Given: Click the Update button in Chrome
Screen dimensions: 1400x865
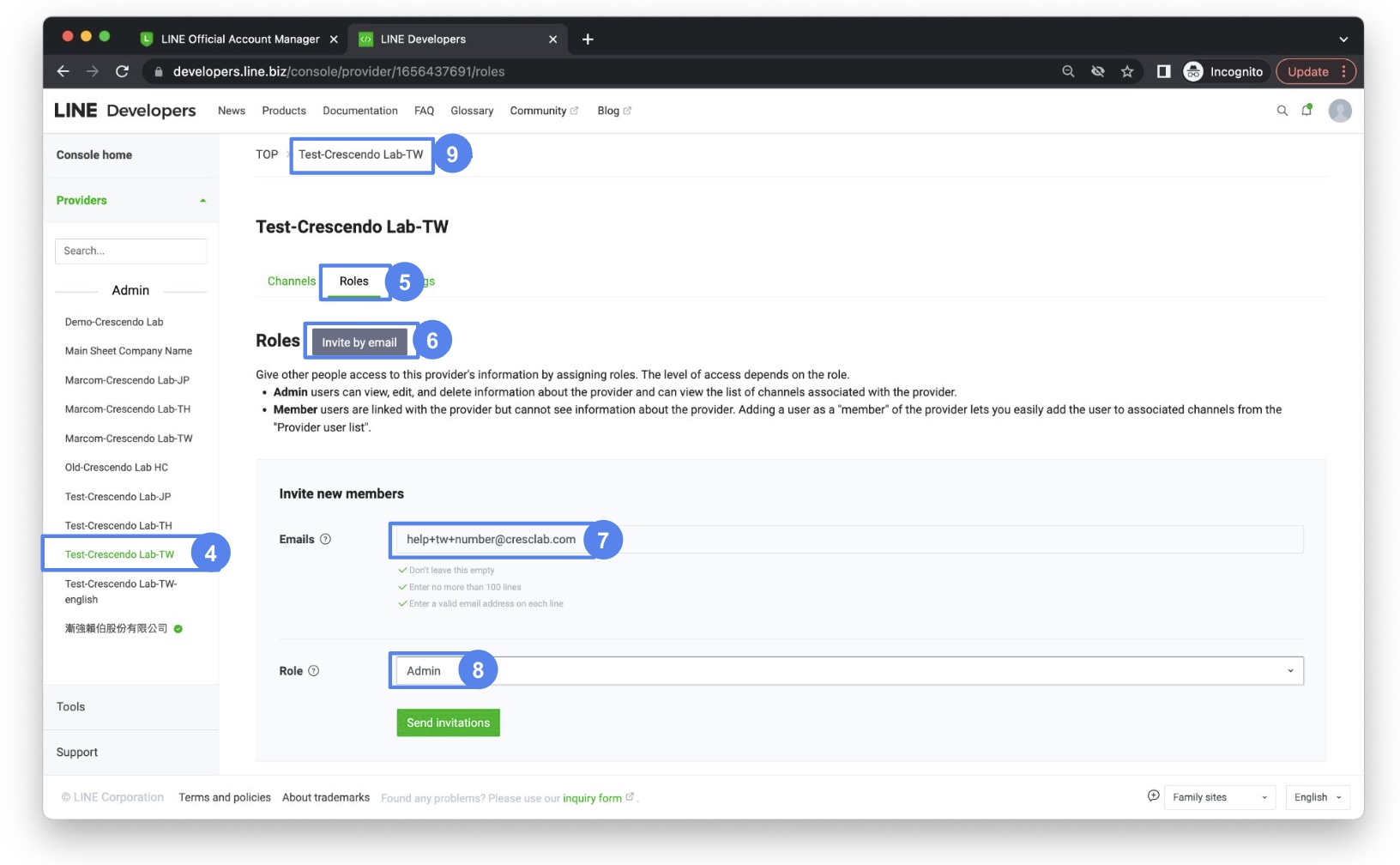Looking at the screenshot, I should (1315, 71).
